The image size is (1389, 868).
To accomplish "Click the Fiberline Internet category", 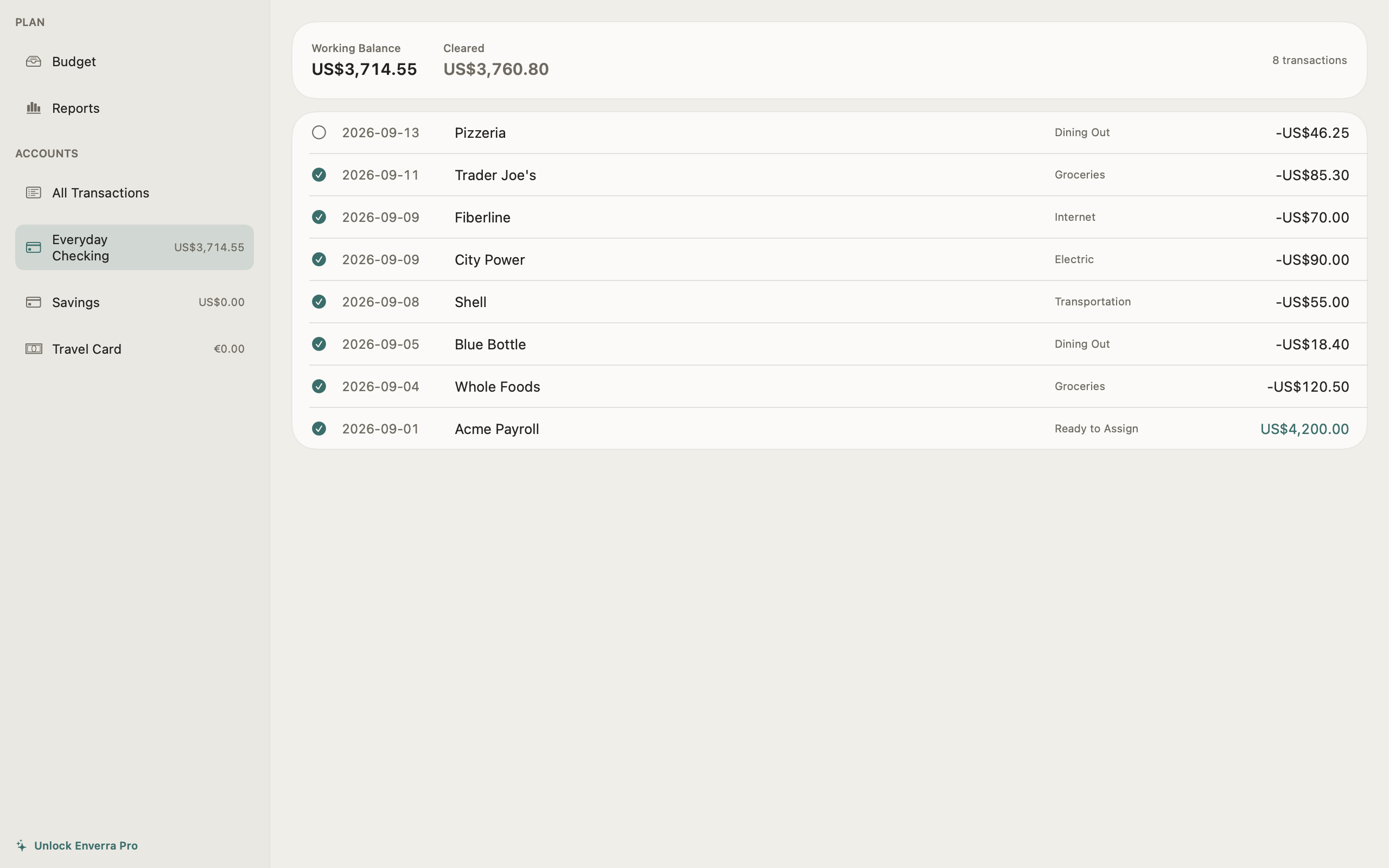I will coord(1074,217).
